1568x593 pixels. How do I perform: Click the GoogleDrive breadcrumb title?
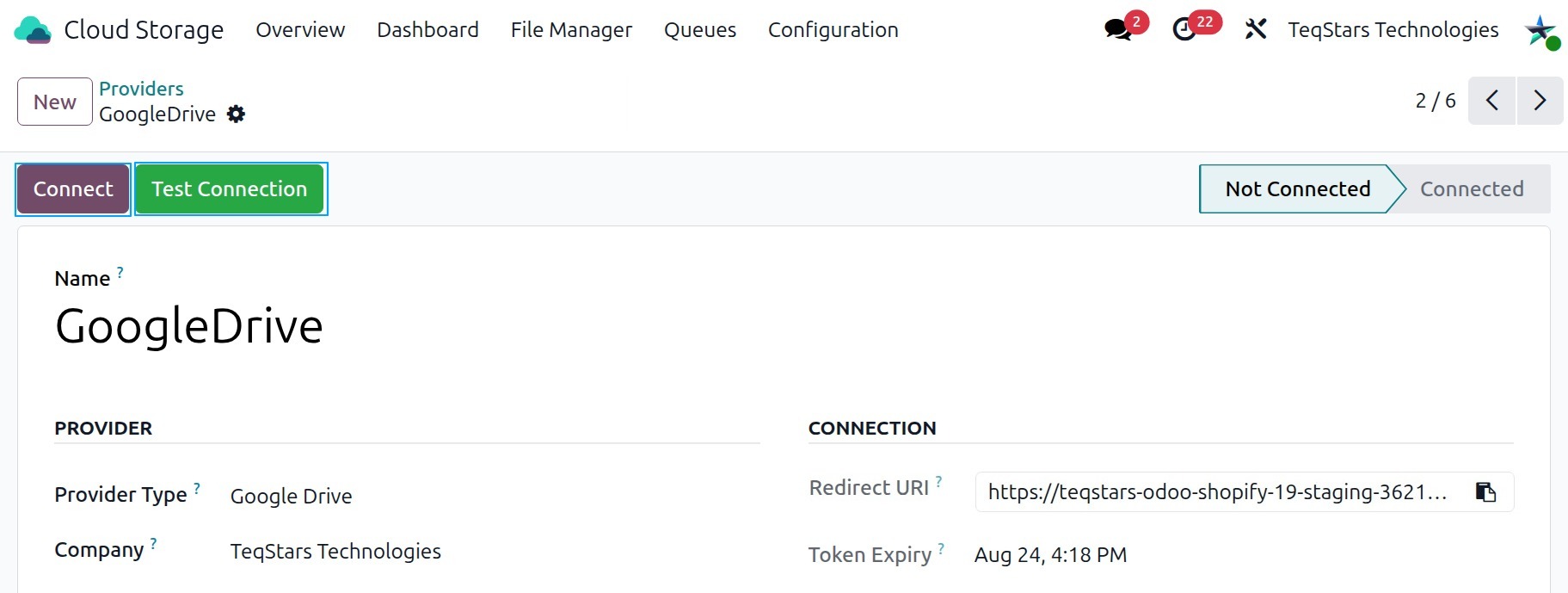(x=157, y=114)
